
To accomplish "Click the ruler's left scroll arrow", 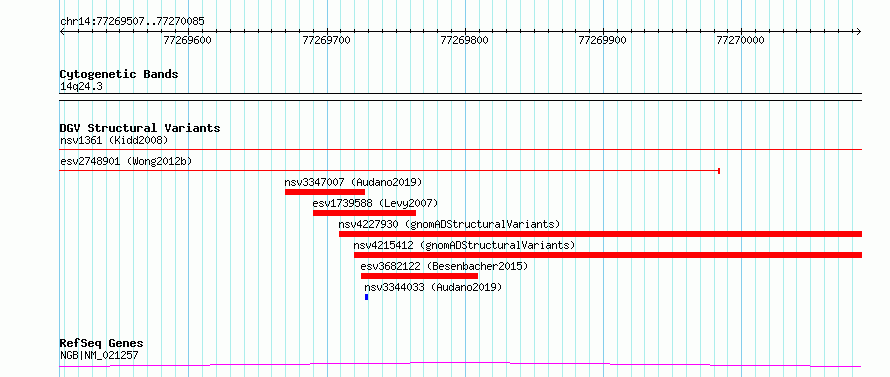I will pos(62,32).
